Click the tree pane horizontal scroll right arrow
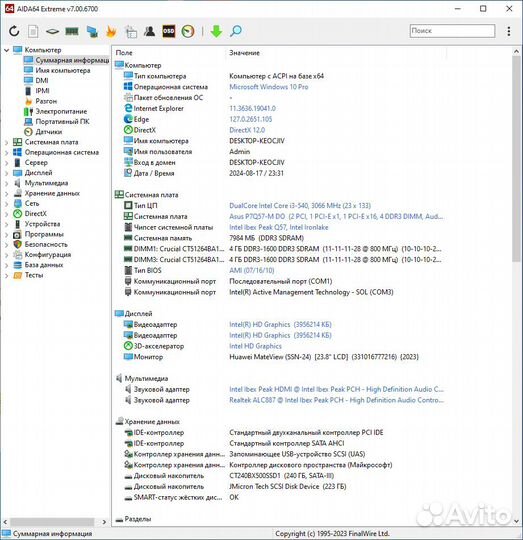 tap(104, 522)
